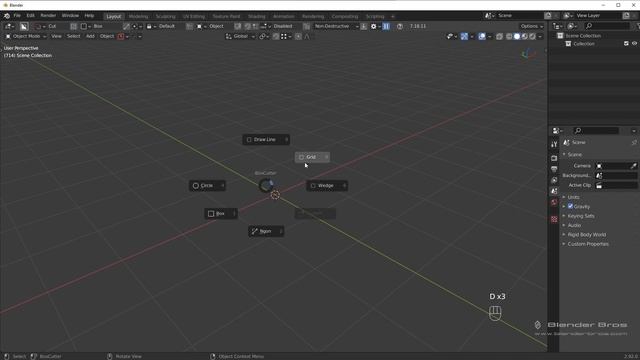The width and height of the screenshot is (640, 360).
Task: Open the viewport View menu
Action: pos(56,36)
